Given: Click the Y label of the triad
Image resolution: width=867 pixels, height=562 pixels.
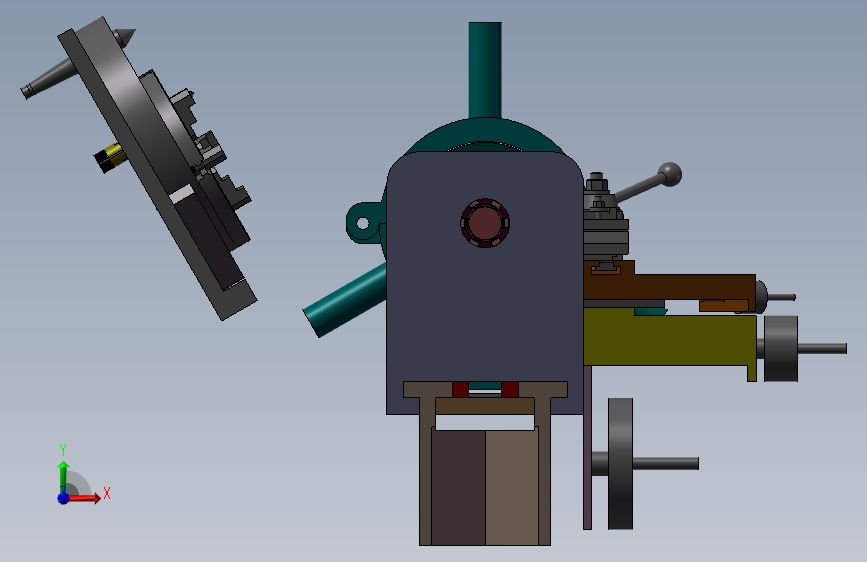Looking at the screenshot, I should coord(63,449).
